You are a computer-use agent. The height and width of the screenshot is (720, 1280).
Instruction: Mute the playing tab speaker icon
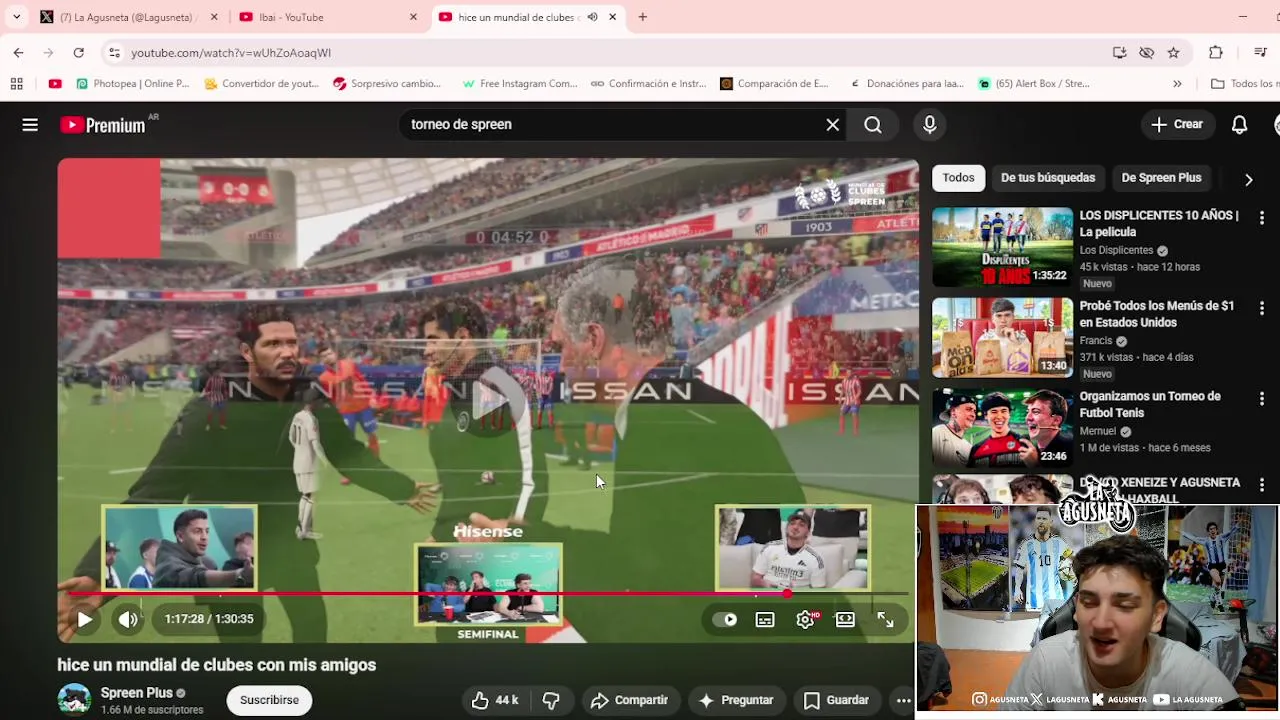coord(592,17)
